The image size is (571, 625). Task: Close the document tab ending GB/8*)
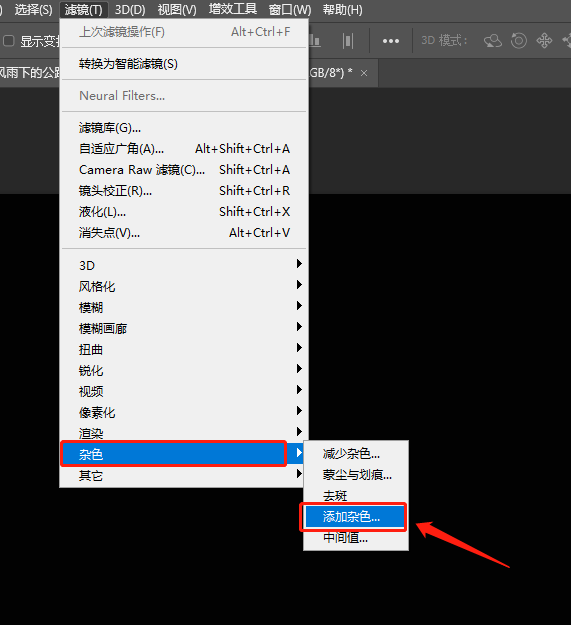pyautogui.click(x=364, y=73)
